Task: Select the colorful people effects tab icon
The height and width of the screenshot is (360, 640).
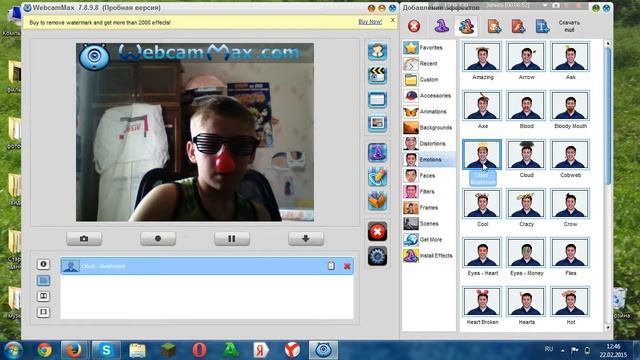Action: [466, 27]
